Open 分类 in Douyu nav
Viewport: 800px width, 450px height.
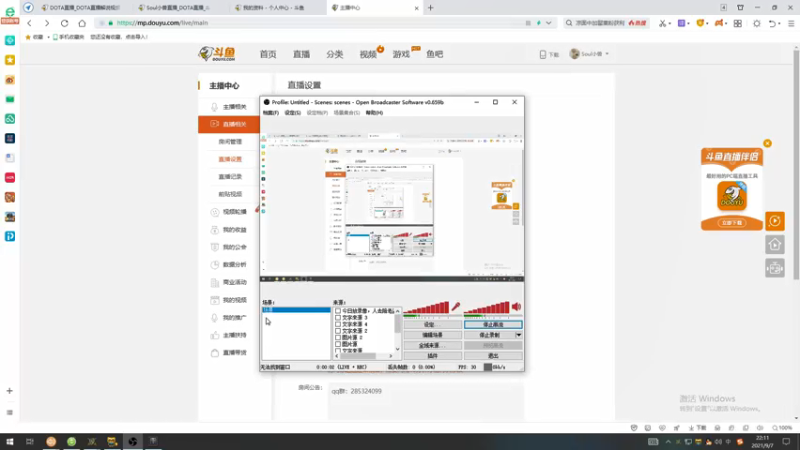tap(335, 54)
